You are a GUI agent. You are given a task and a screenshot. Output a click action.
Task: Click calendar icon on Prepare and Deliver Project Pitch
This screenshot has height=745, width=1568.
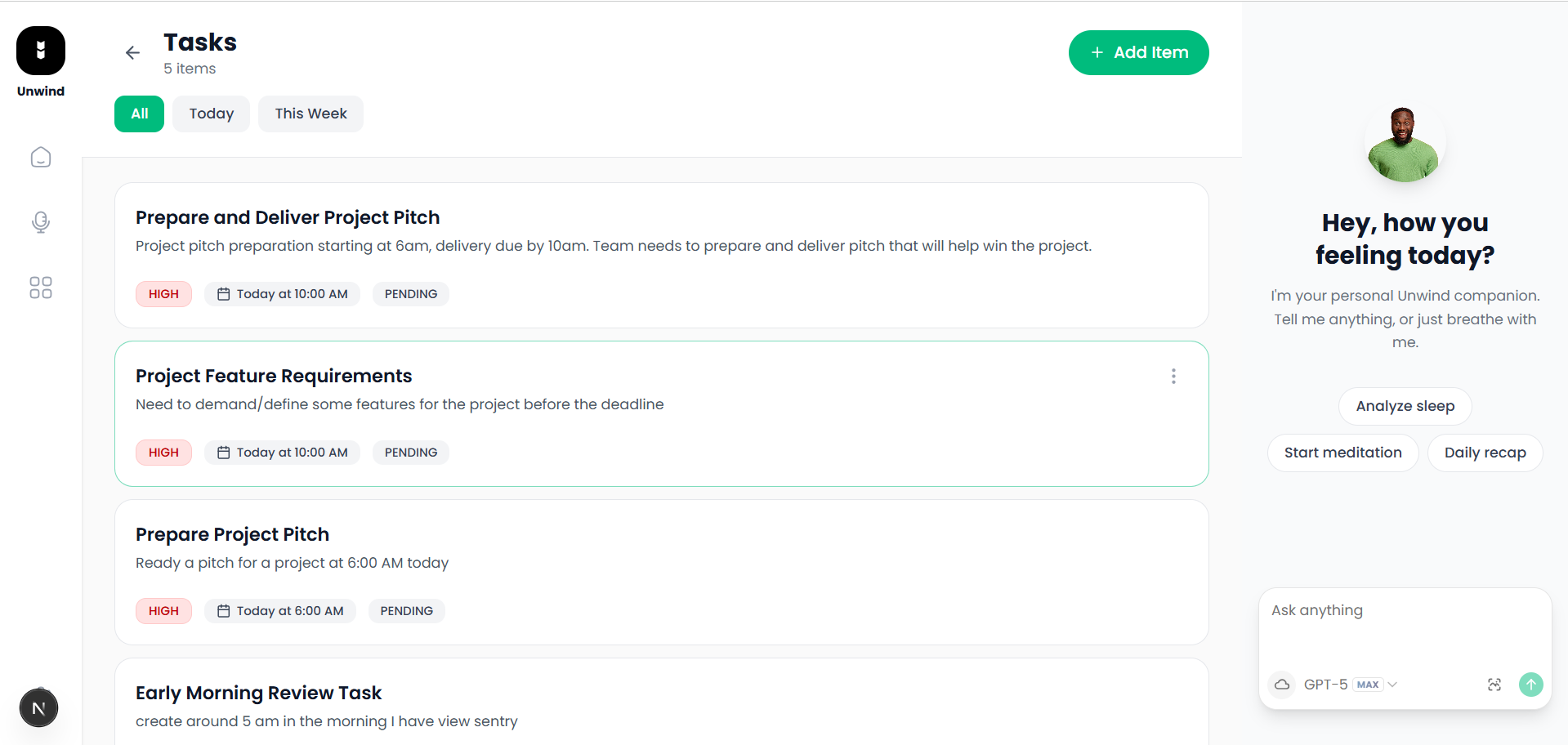tap(223, 294)
